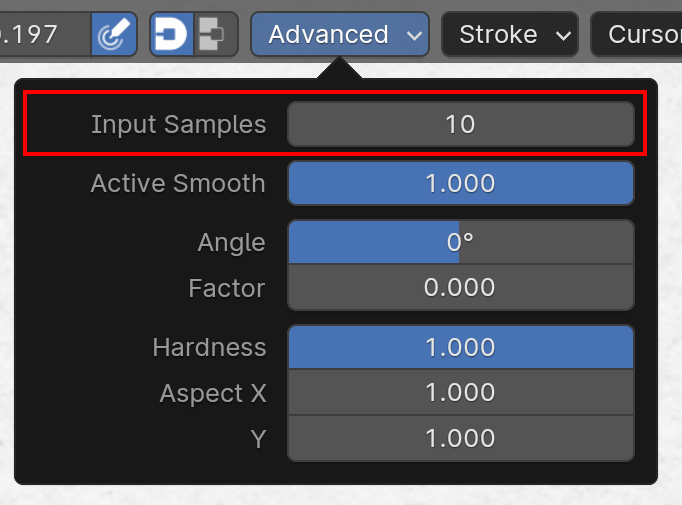
Task: Collapse the Advanced dropdown popover
Action: [339, 35]
